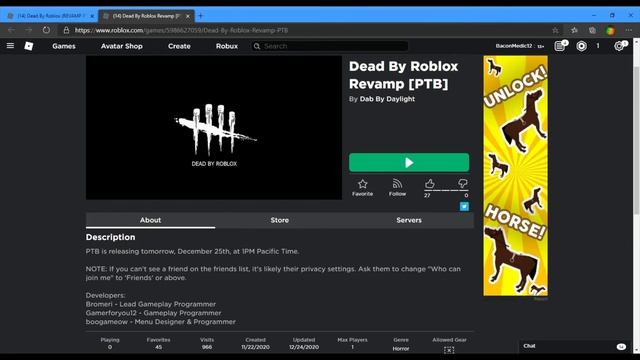Start the game with the green Play button
The height and width of the screenshot is (360, 640).
[x=409, y=162]
